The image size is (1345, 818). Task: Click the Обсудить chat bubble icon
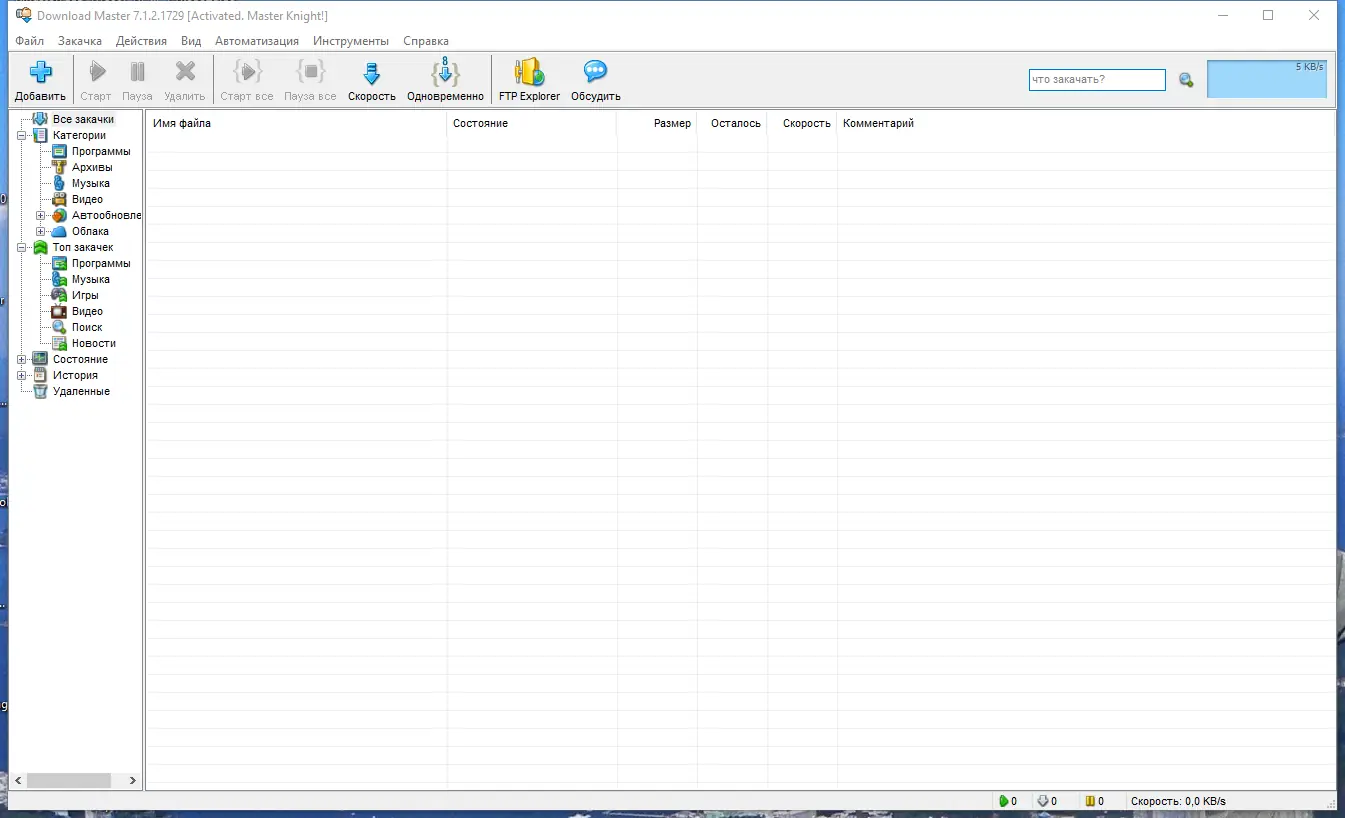tap(596, 72)
